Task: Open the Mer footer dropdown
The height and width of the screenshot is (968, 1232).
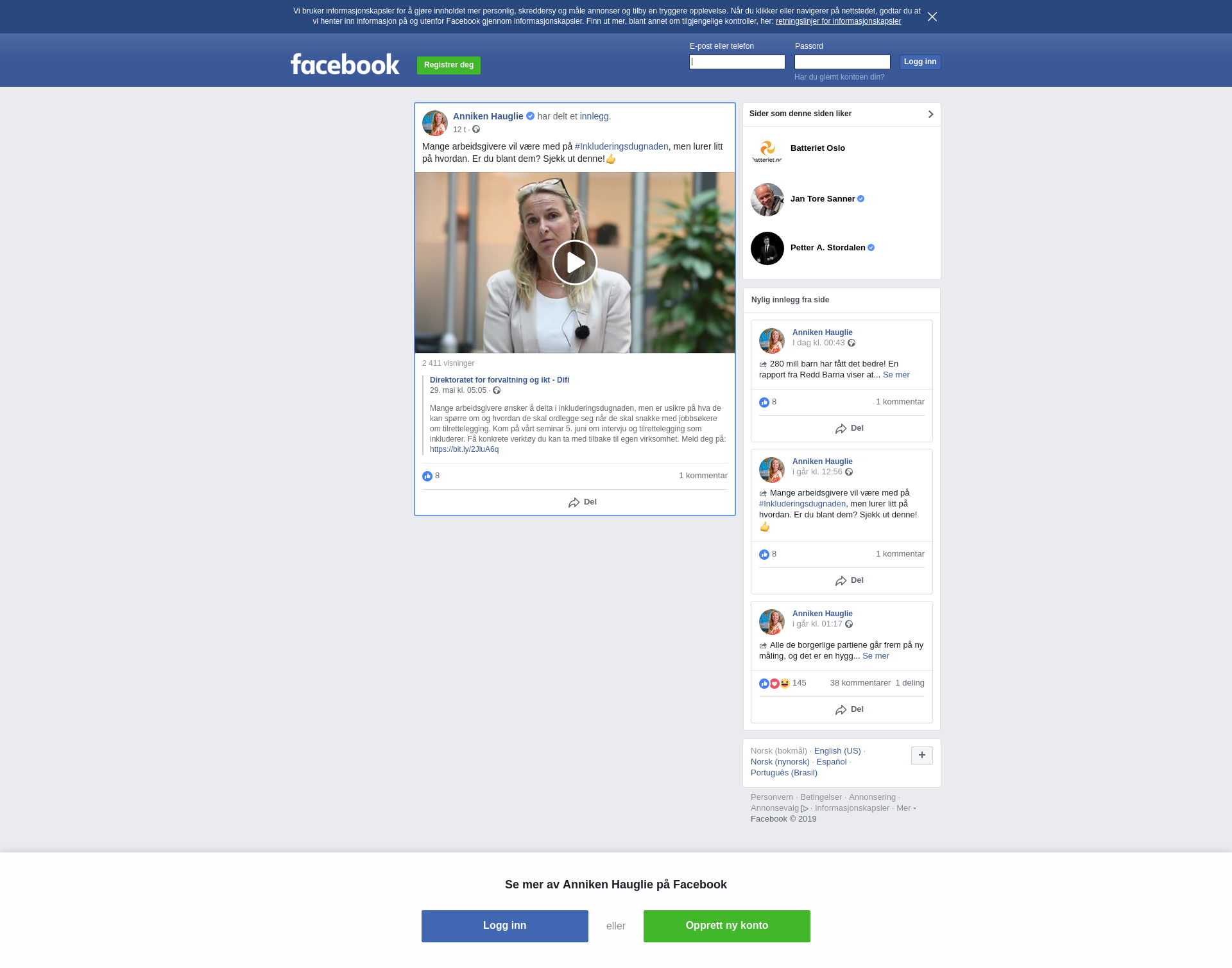Action: click(906, 808)
